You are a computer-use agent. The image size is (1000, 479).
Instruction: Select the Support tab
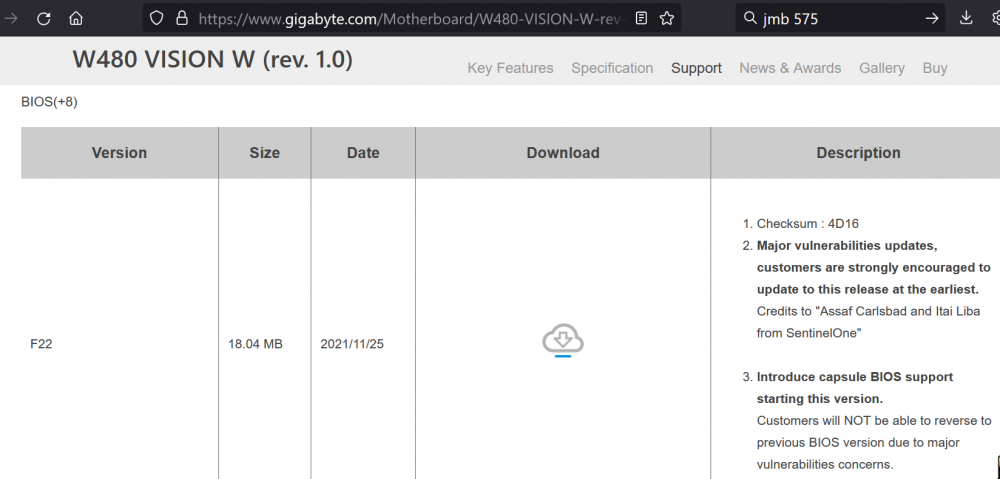(696, 68)
